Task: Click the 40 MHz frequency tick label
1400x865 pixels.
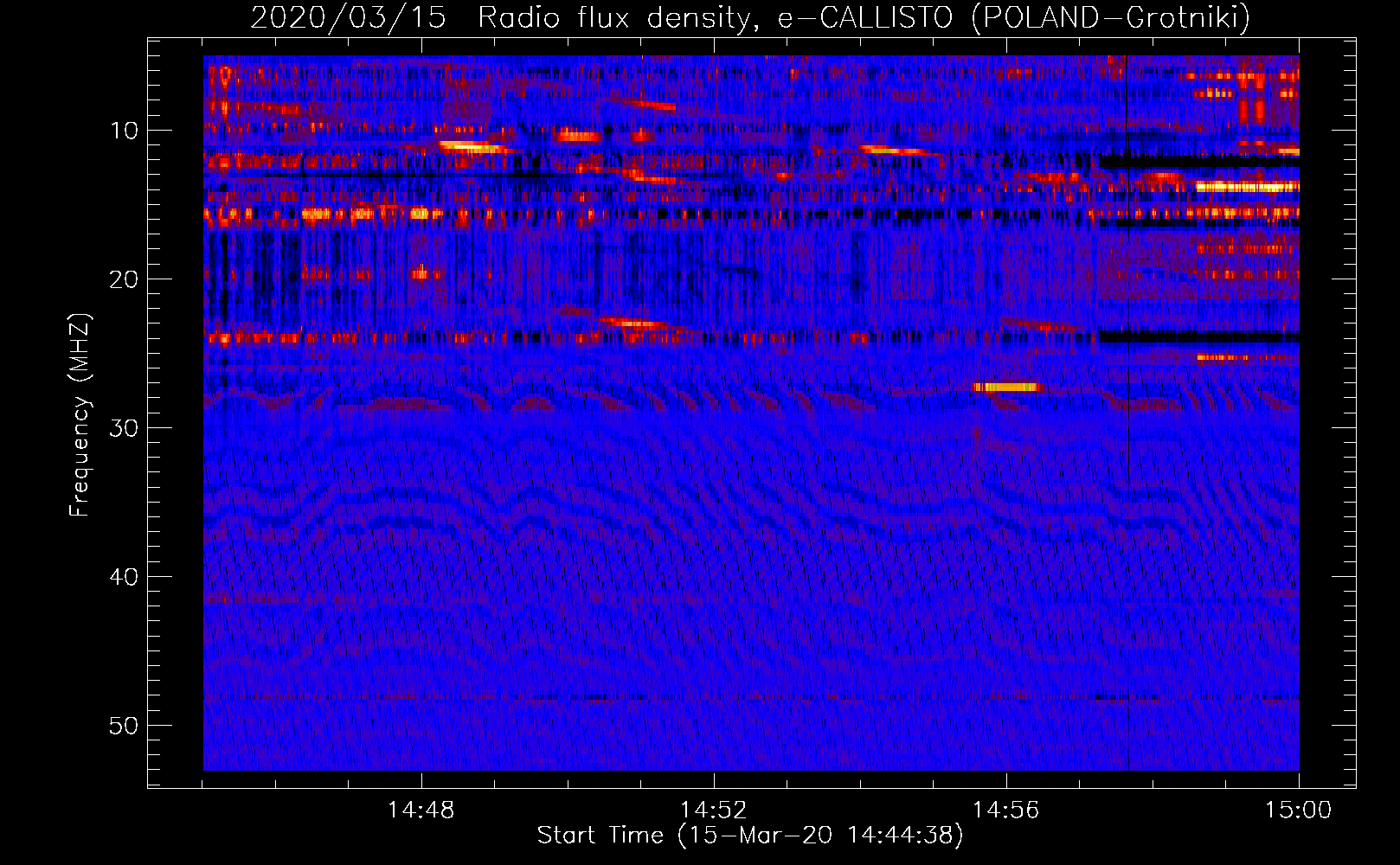Action: pyautogui.click(x=125, y=577)
